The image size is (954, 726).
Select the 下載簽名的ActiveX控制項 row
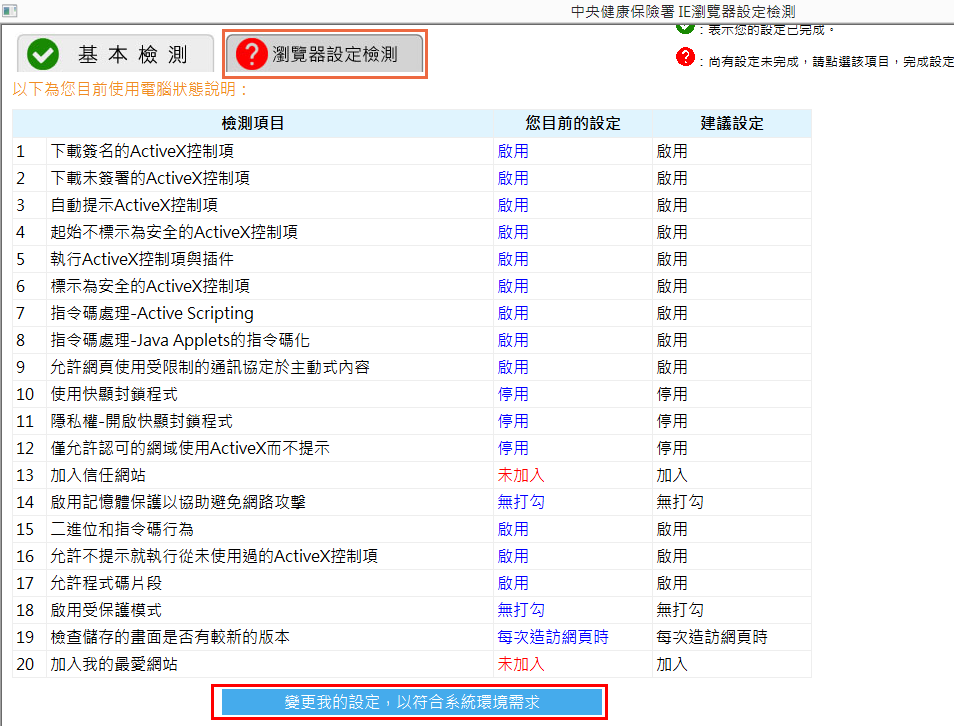[142, 151]
